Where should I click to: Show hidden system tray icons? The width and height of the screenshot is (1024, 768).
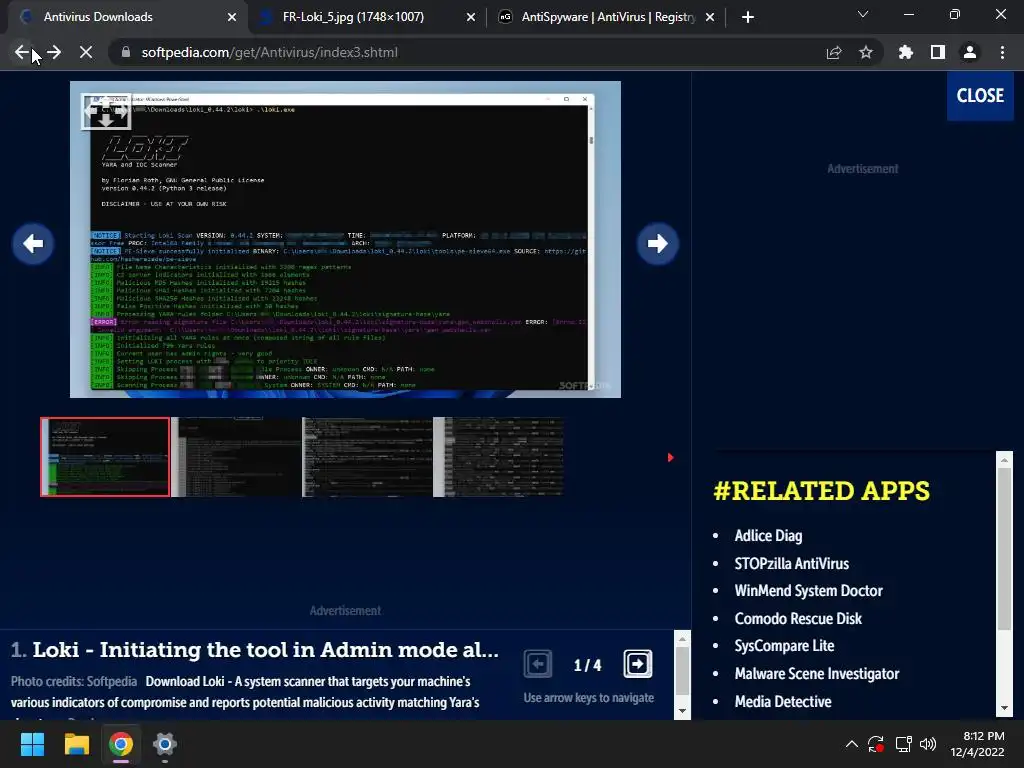click(x=852, y=744)
